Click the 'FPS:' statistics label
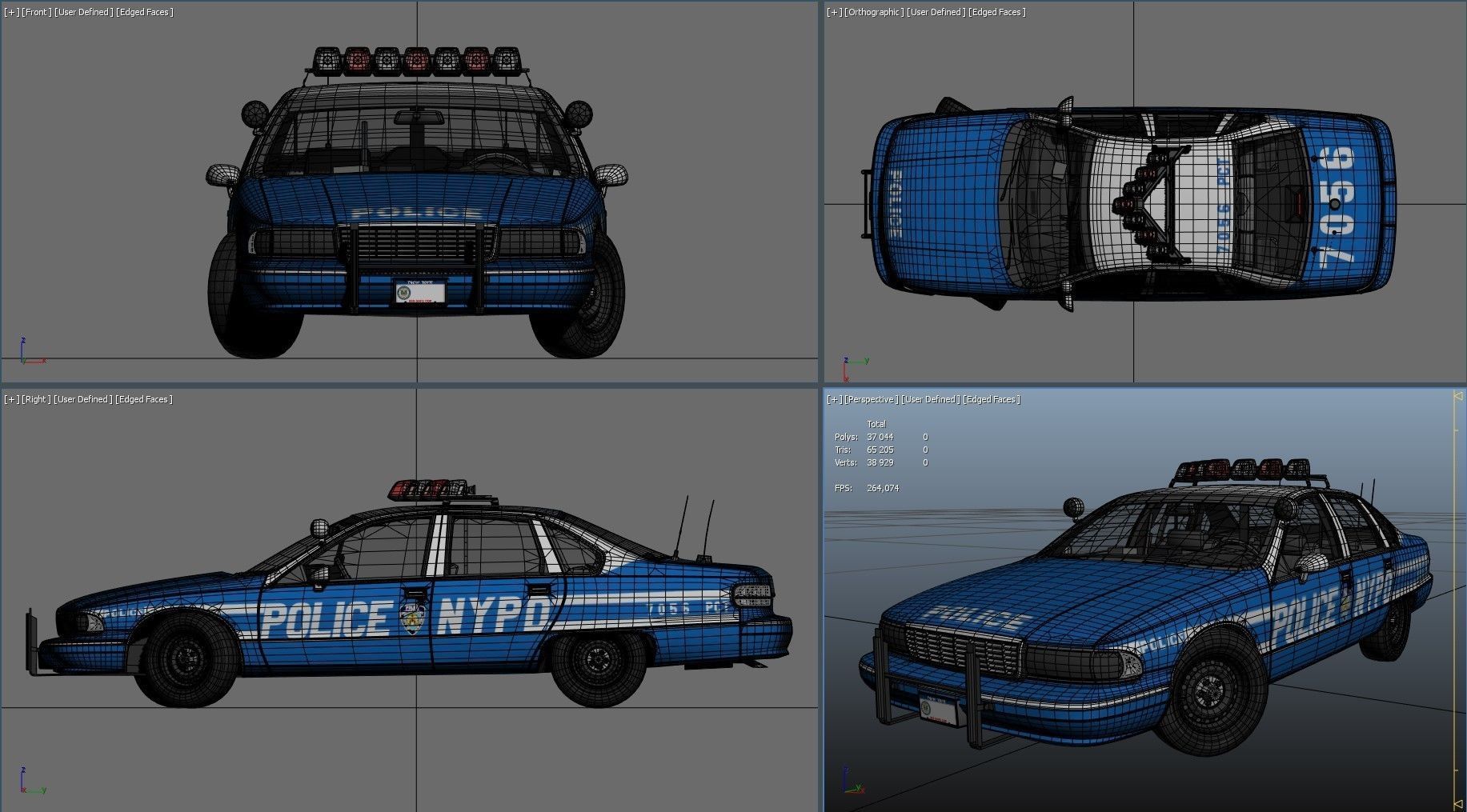Viewport: 1467px width, 812px height. 844,488
